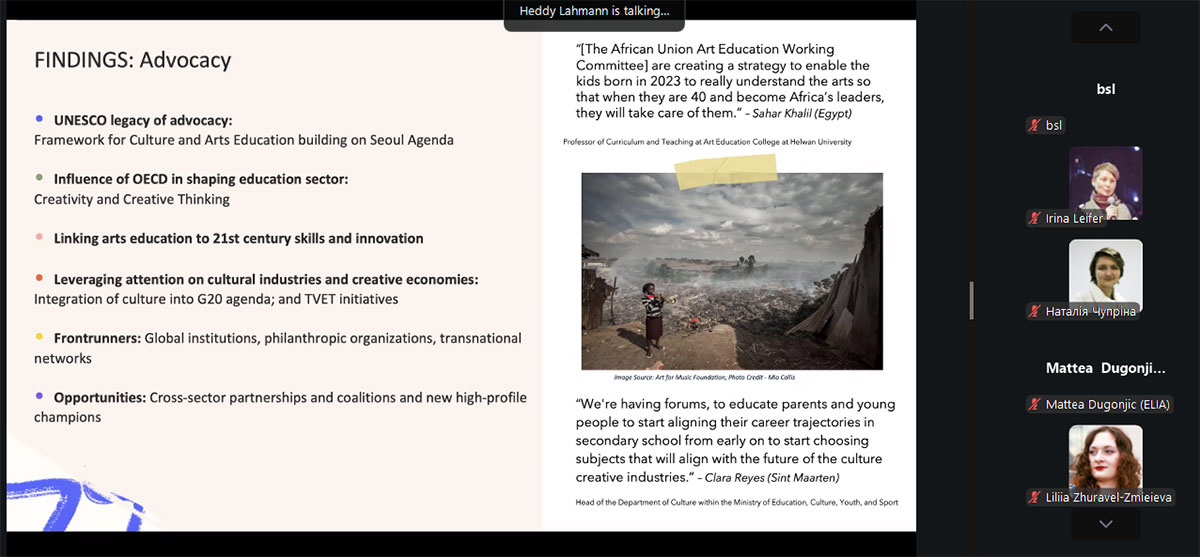
Task: Click muted mic icon beside bsl label
Action: pos(1035,125)
